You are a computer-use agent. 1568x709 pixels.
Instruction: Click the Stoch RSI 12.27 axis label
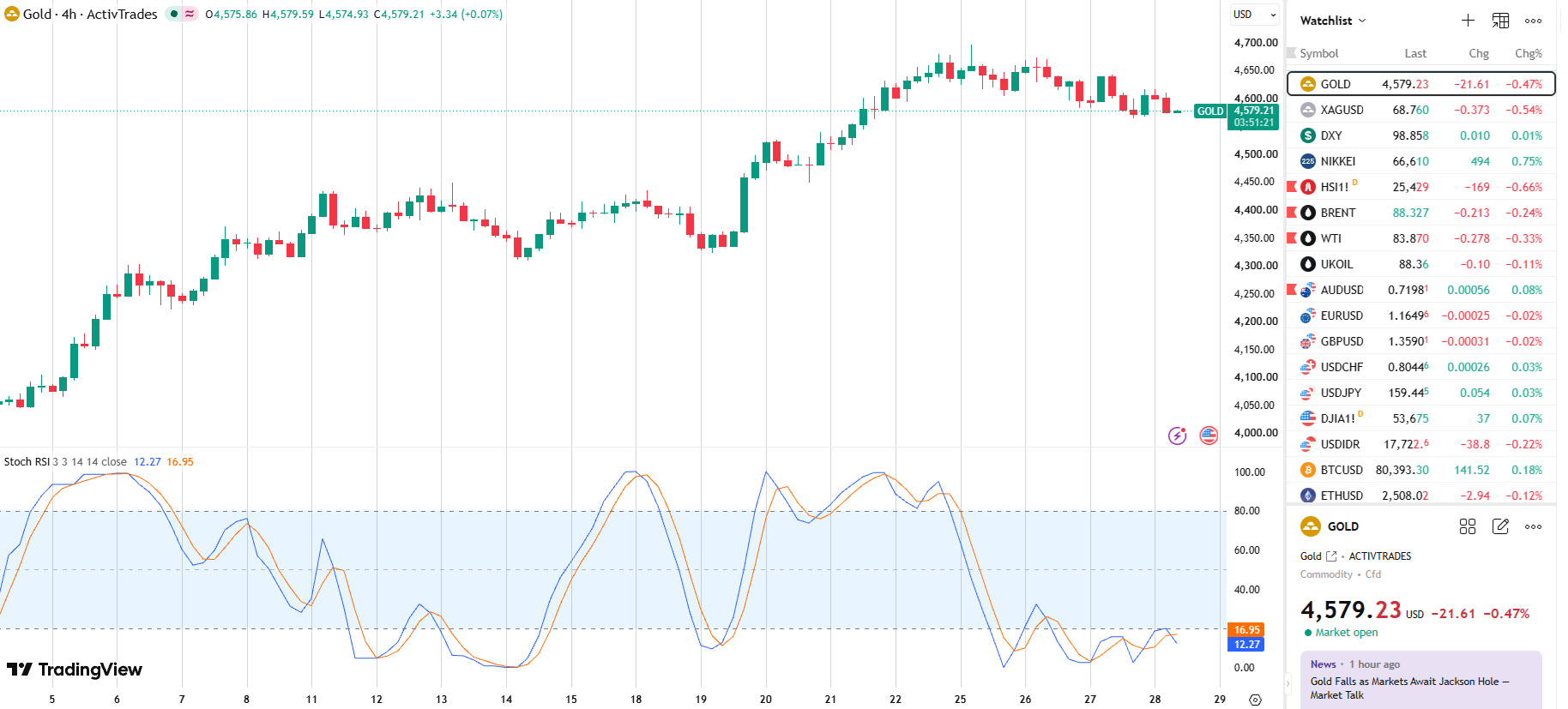[x=1246, y=645]
